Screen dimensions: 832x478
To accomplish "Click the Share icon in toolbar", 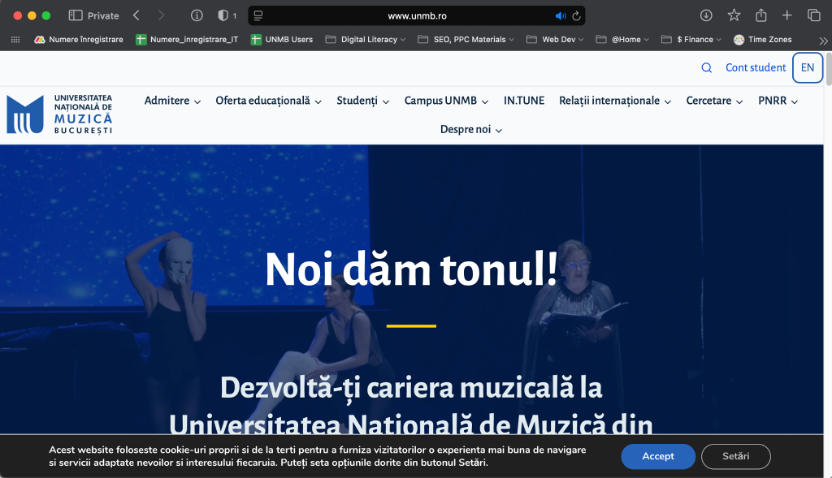I will pos(760,15).
